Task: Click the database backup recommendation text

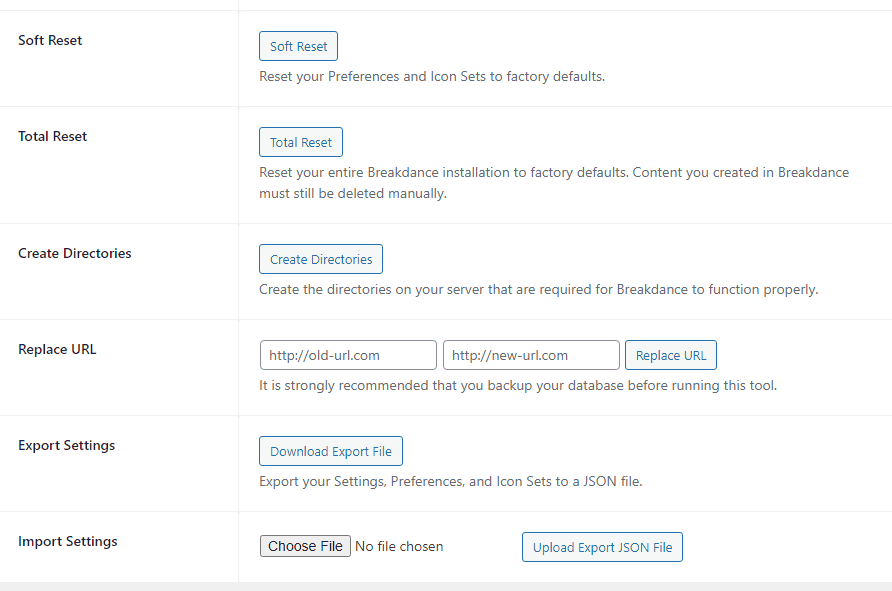Action: 517,385
